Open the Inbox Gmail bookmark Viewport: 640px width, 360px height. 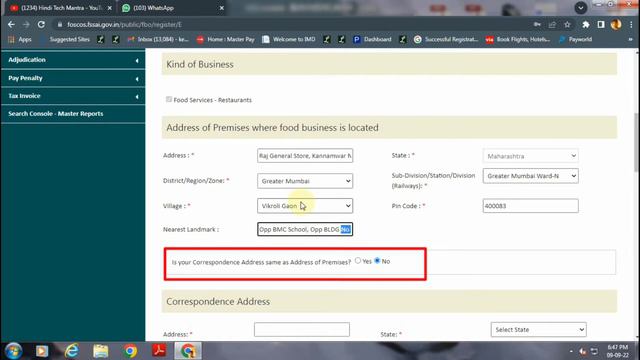(x=158, y=39)
